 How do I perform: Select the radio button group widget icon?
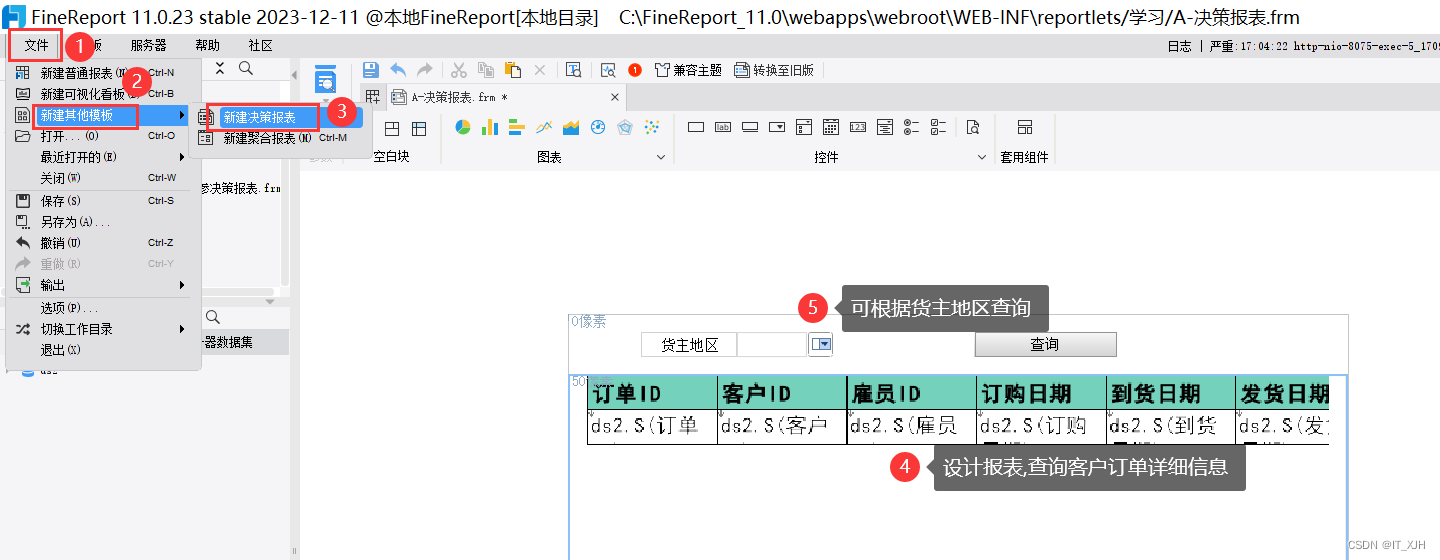point(911,127)
